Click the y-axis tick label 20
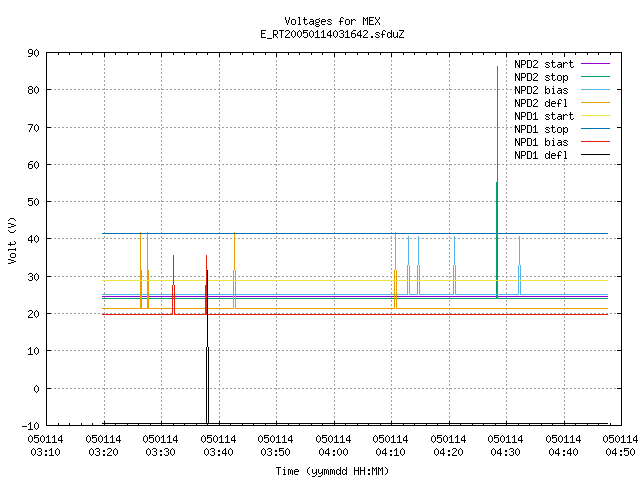 (x=34, y=314)
